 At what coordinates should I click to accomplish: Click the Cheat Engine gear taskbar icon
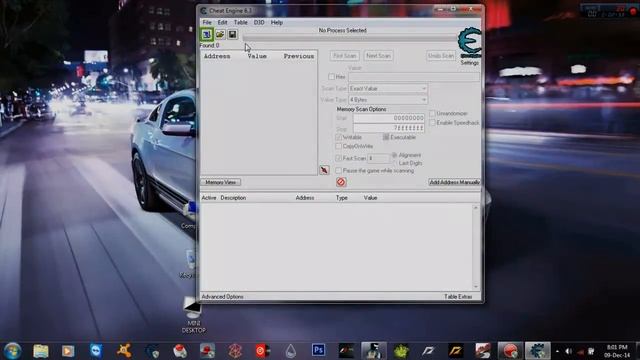[x=537, y=351]
